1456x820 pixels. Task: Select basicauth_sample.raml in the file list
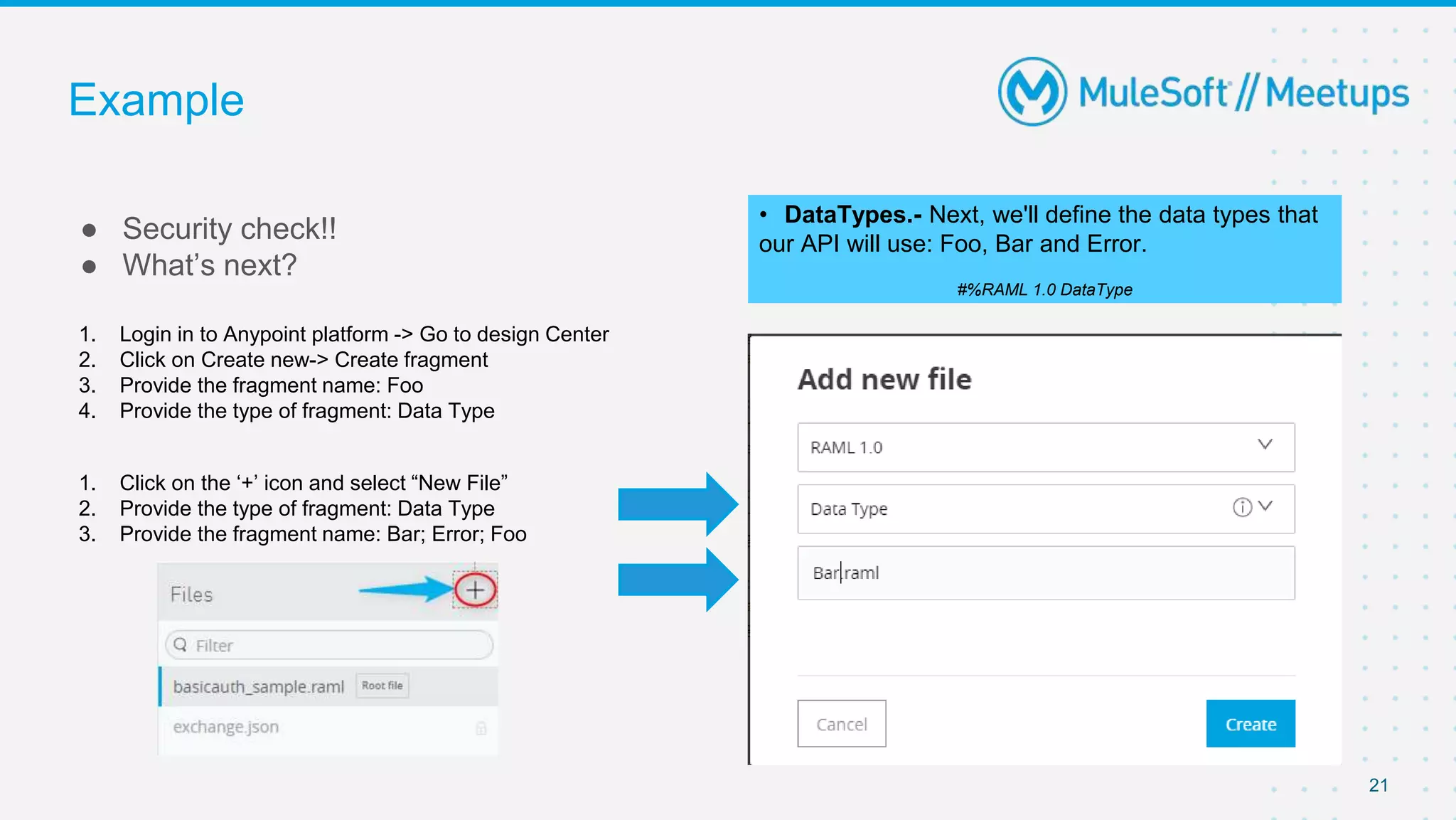click(x=259, y=686)
